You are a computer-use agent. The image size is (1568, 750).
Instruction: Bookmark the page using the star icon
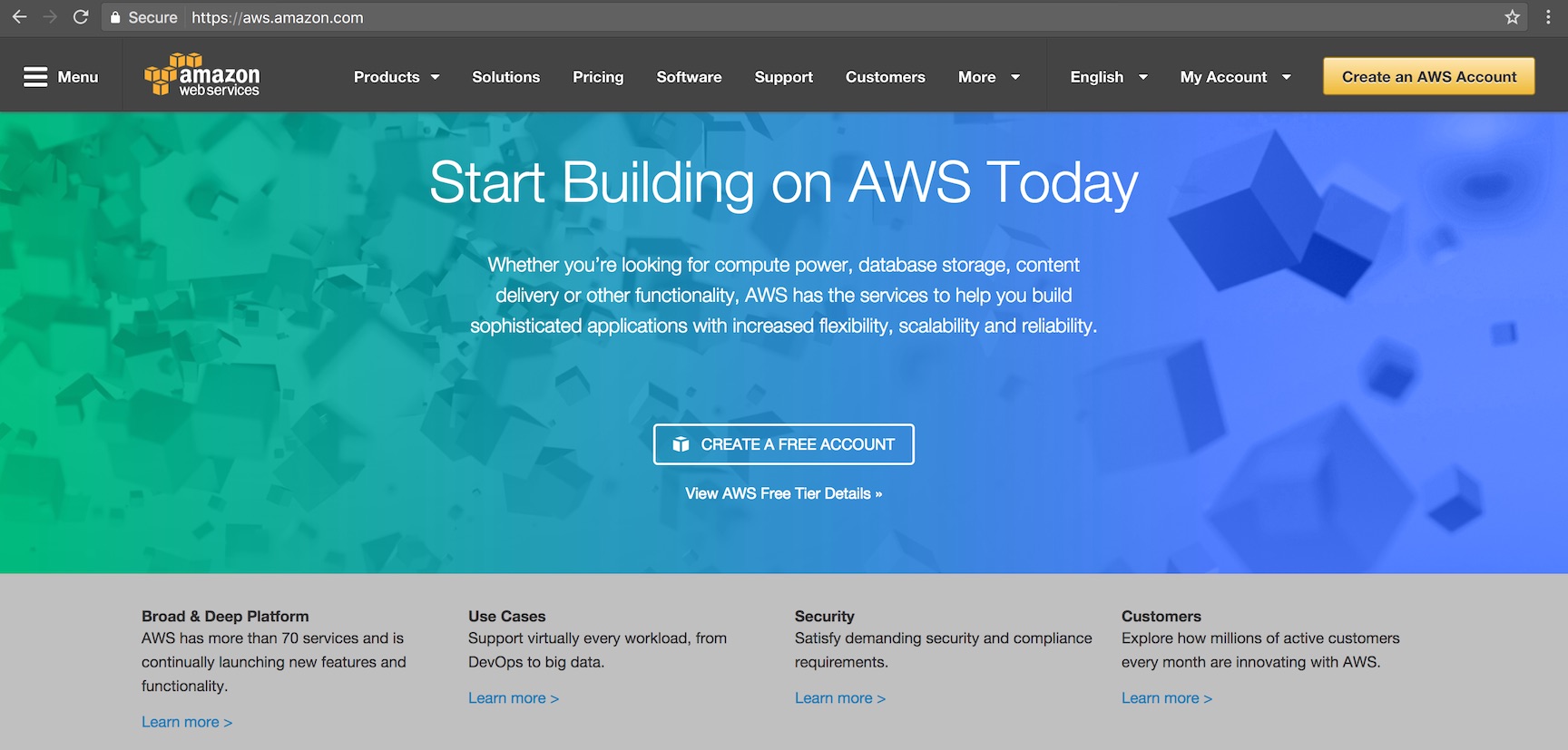(1510, 16)
